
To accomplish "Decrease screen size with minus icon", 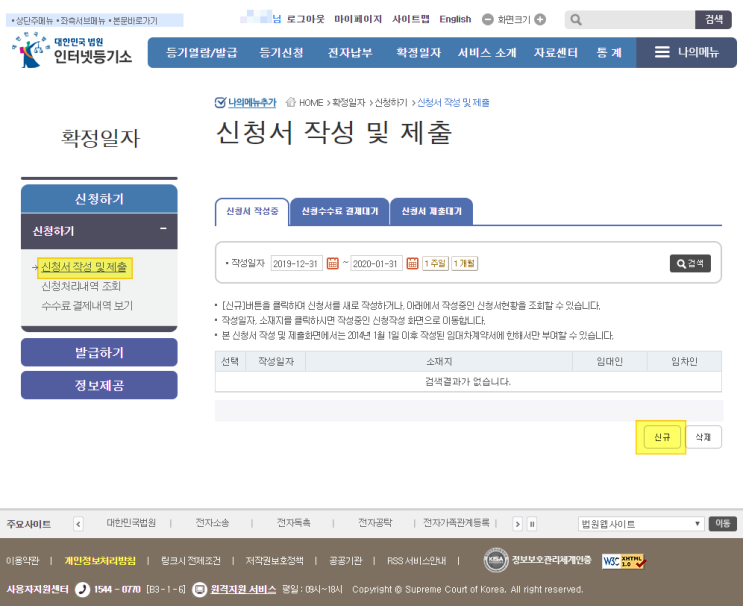I will [488, 19].
